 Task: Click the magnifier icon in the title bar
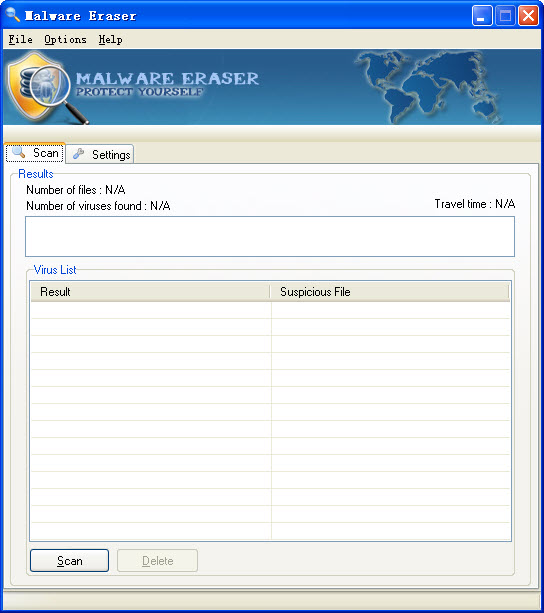tap(13, 15)
